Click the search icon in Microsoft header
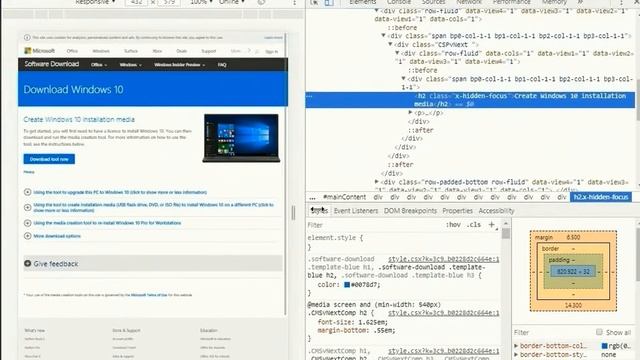 coord(257,51)
